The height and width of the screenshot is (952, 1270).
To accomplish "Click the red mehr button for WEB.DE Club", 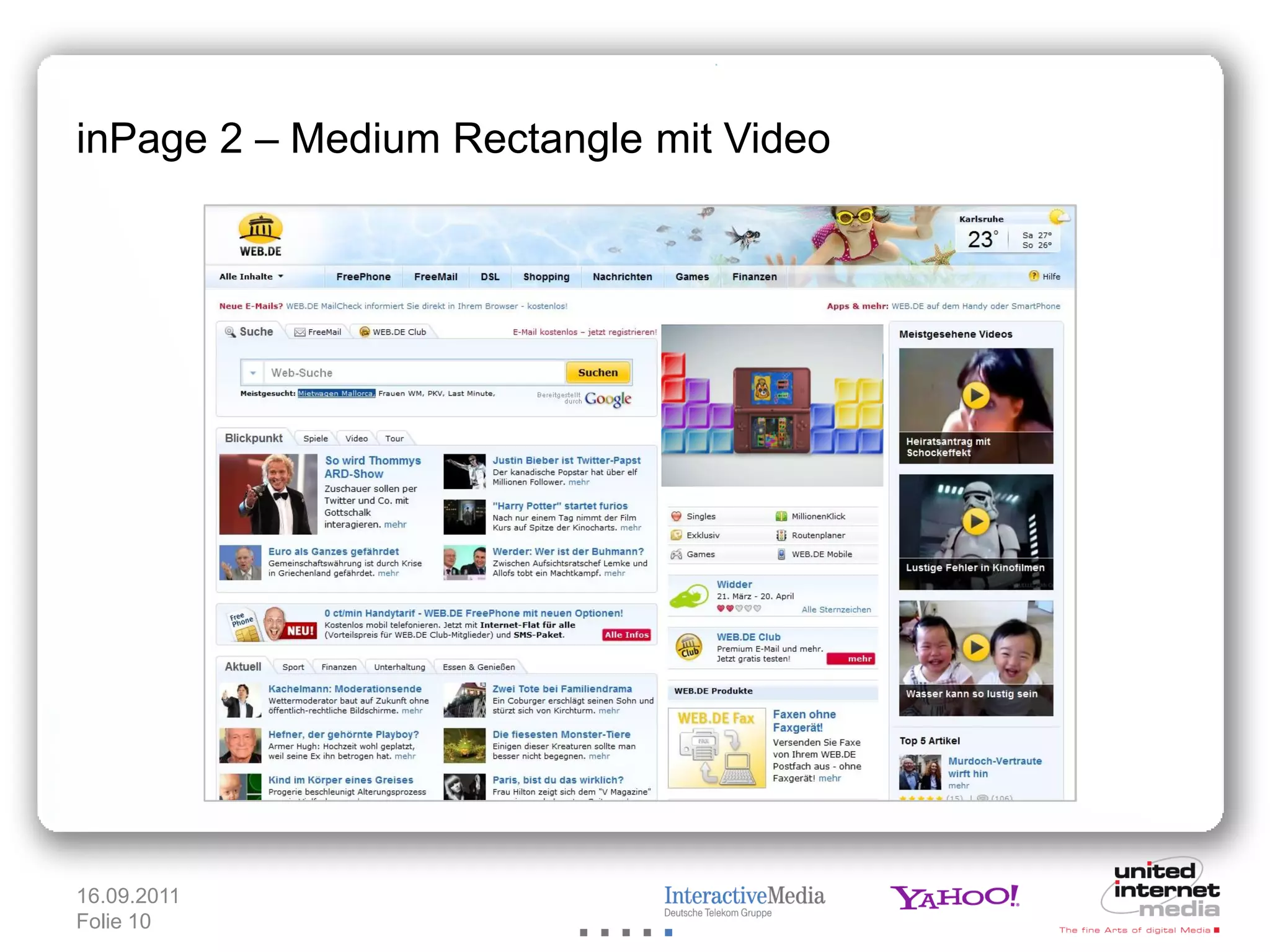I will coord(851,658).
